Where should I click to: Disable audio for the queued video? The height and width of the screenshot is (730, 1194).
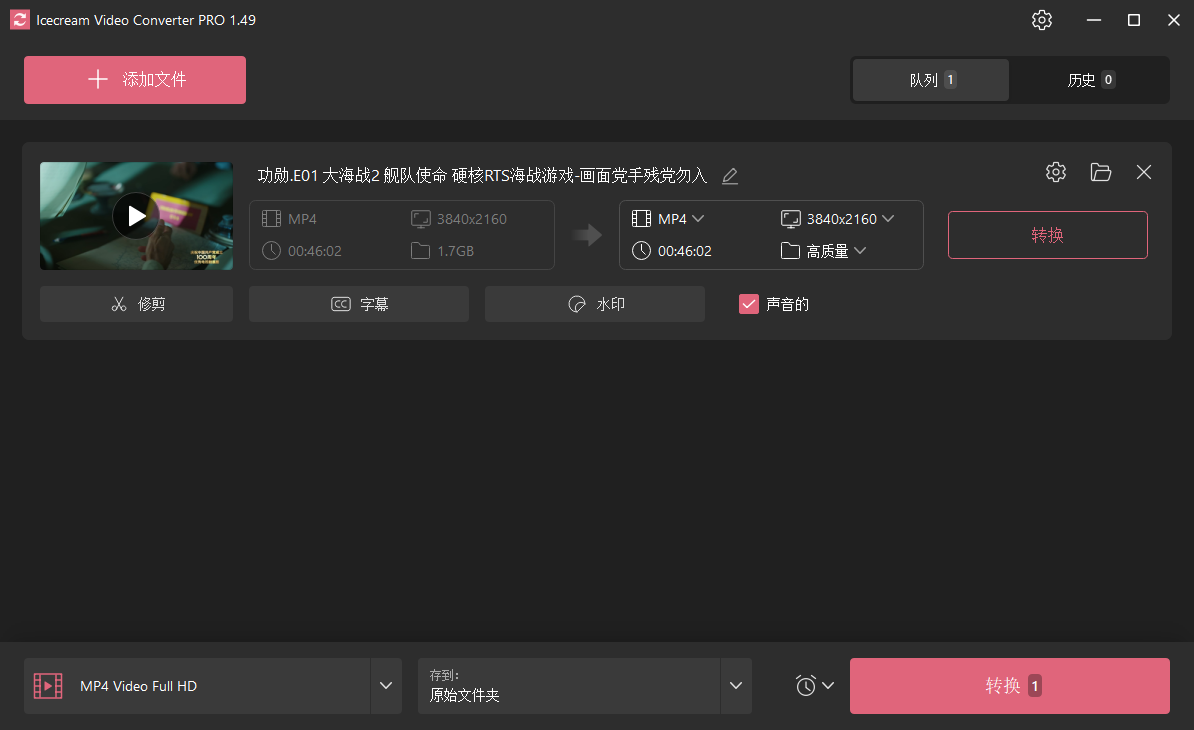749,303
